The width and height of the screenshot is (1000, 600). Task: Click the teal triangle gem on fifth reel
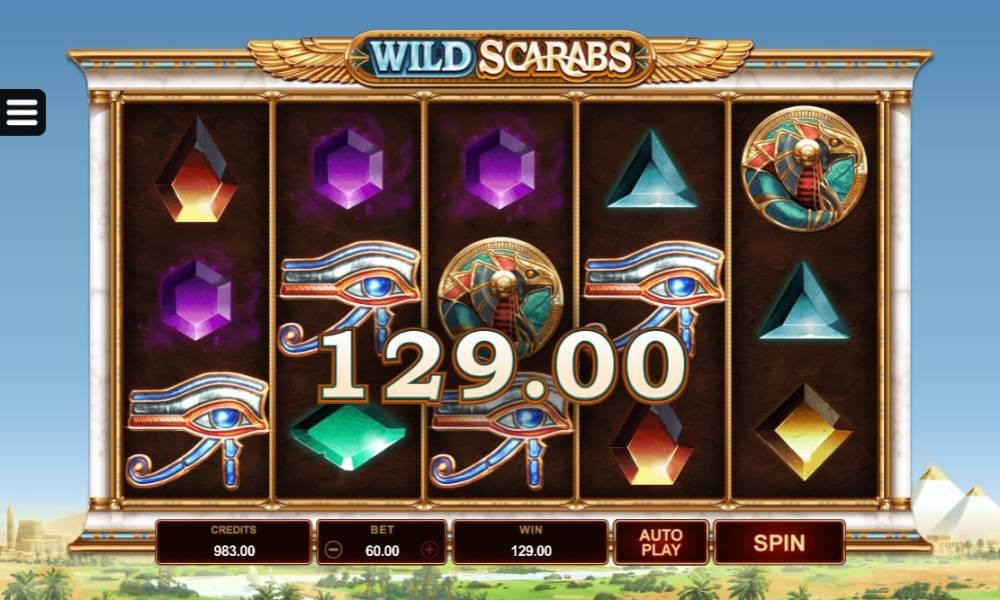[x=804, y=301]
